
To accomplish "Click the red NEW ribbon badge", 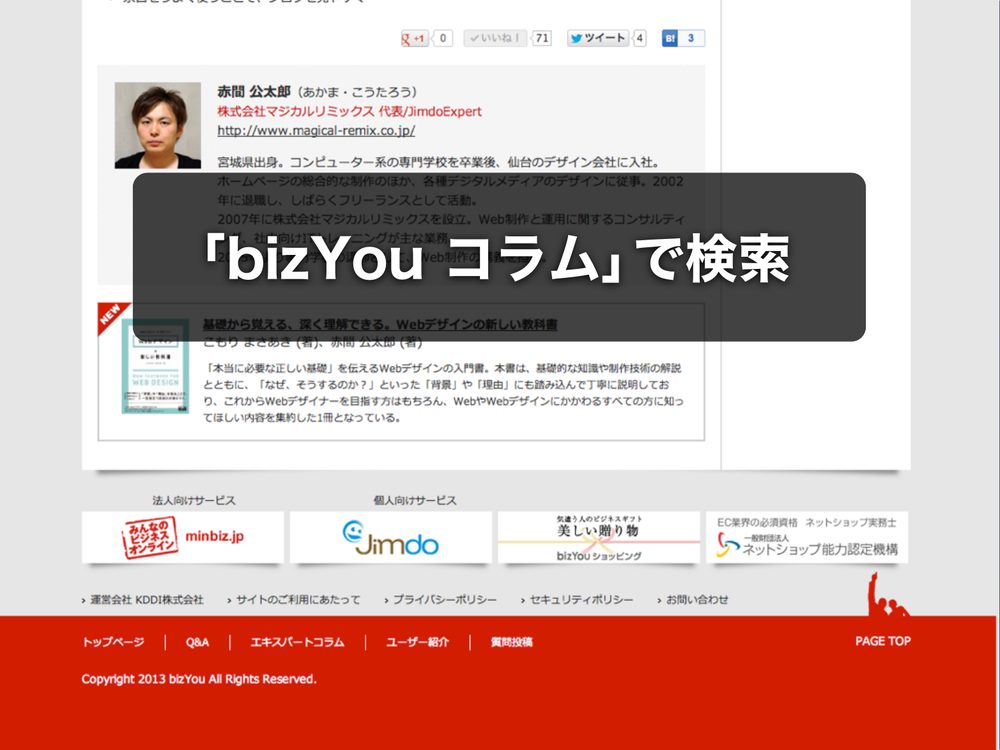I will pyautogui.click(x=111, y=316).
